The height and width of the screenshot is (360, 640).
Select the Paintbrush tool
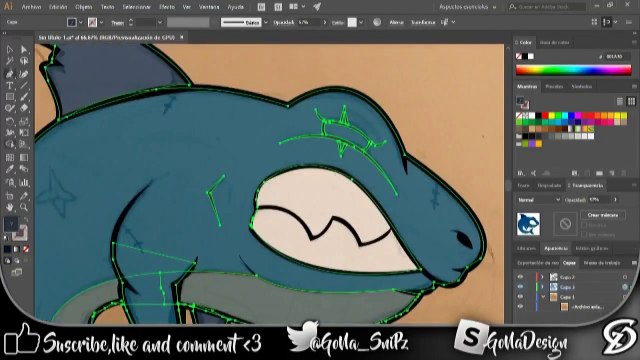click(24, 97)
